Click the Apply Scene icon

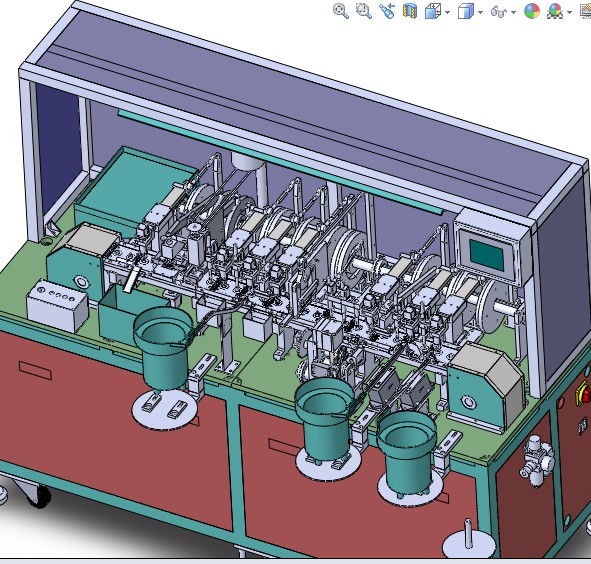[555, 11]
